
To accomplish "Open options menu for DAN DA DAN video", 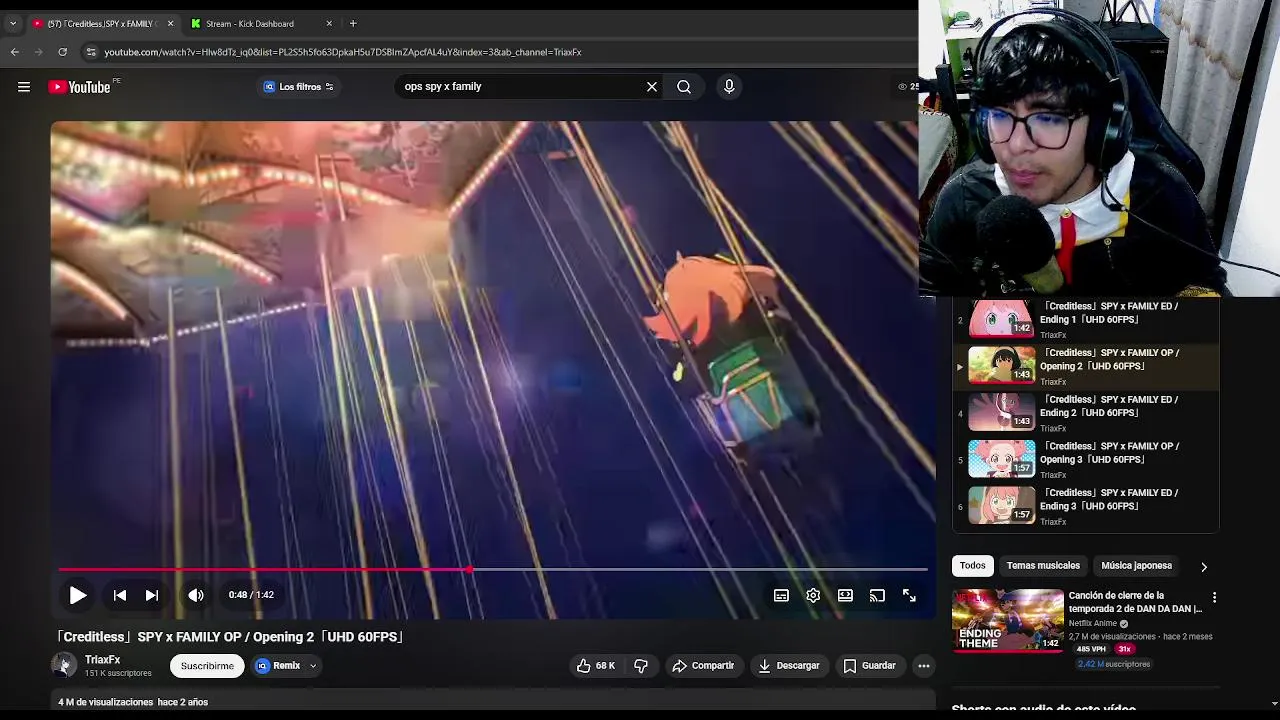I will [1214, 597].
